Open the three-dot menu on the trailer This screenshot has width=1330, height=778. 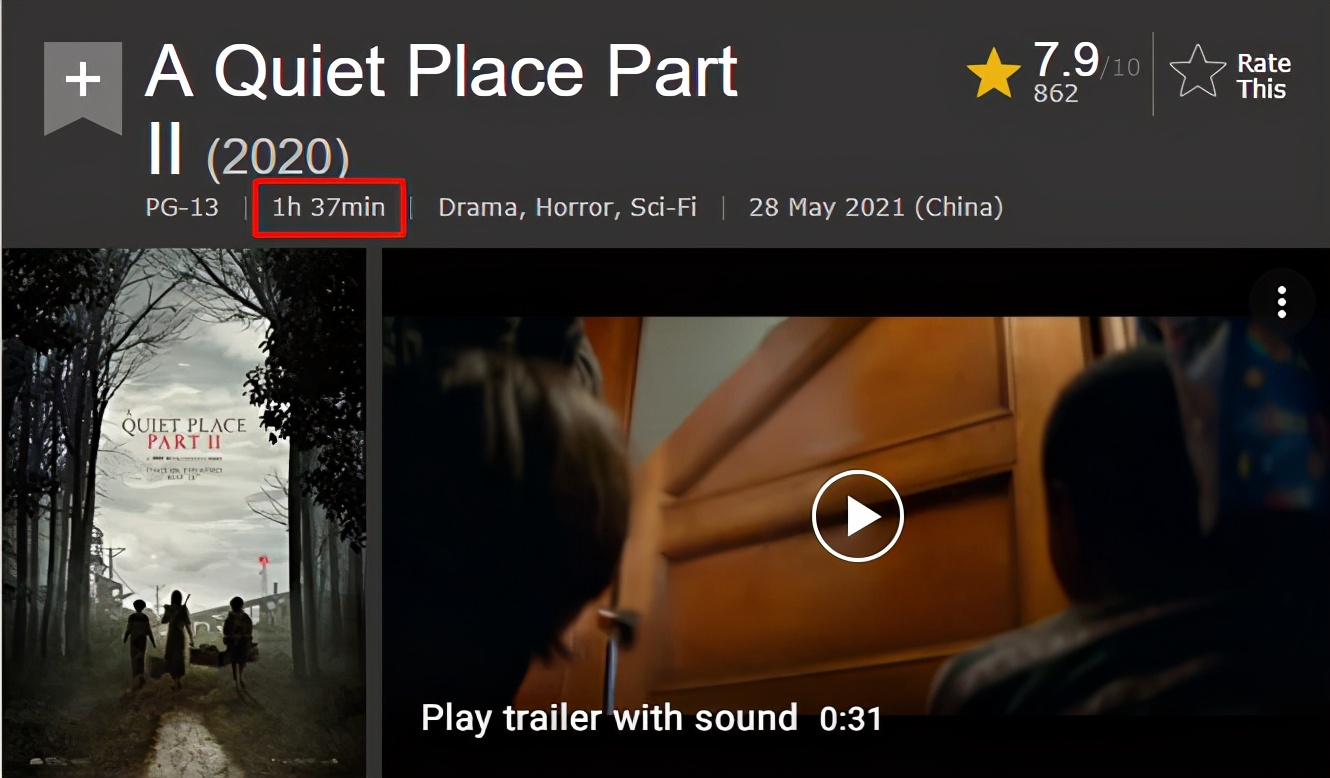tap(1281, 301)
